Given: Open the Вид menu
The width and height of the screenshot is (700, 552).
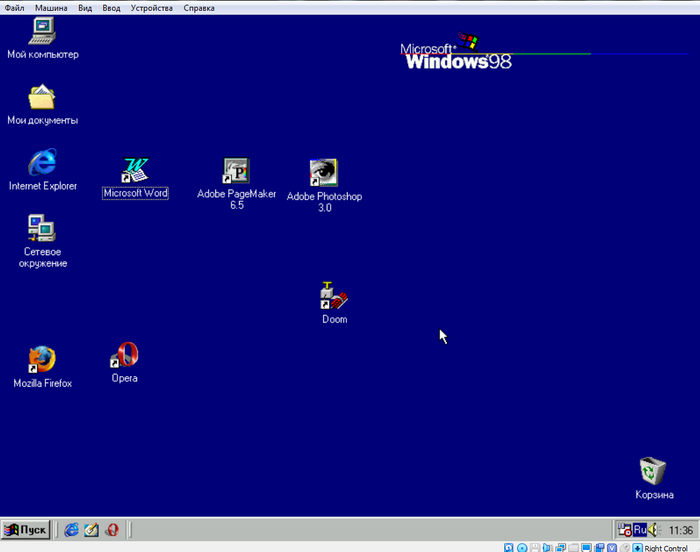Looking at the screenshot, I should click(85, 8).
